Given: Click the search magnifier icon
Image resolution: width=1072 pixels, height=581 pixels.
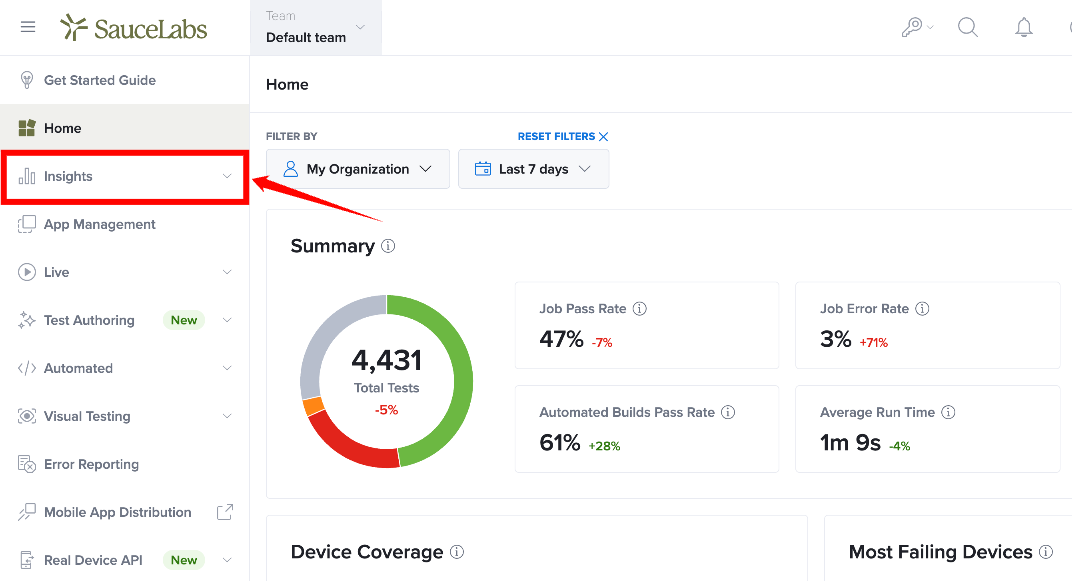Looking at the screenshot, I should tap(967, 27).
